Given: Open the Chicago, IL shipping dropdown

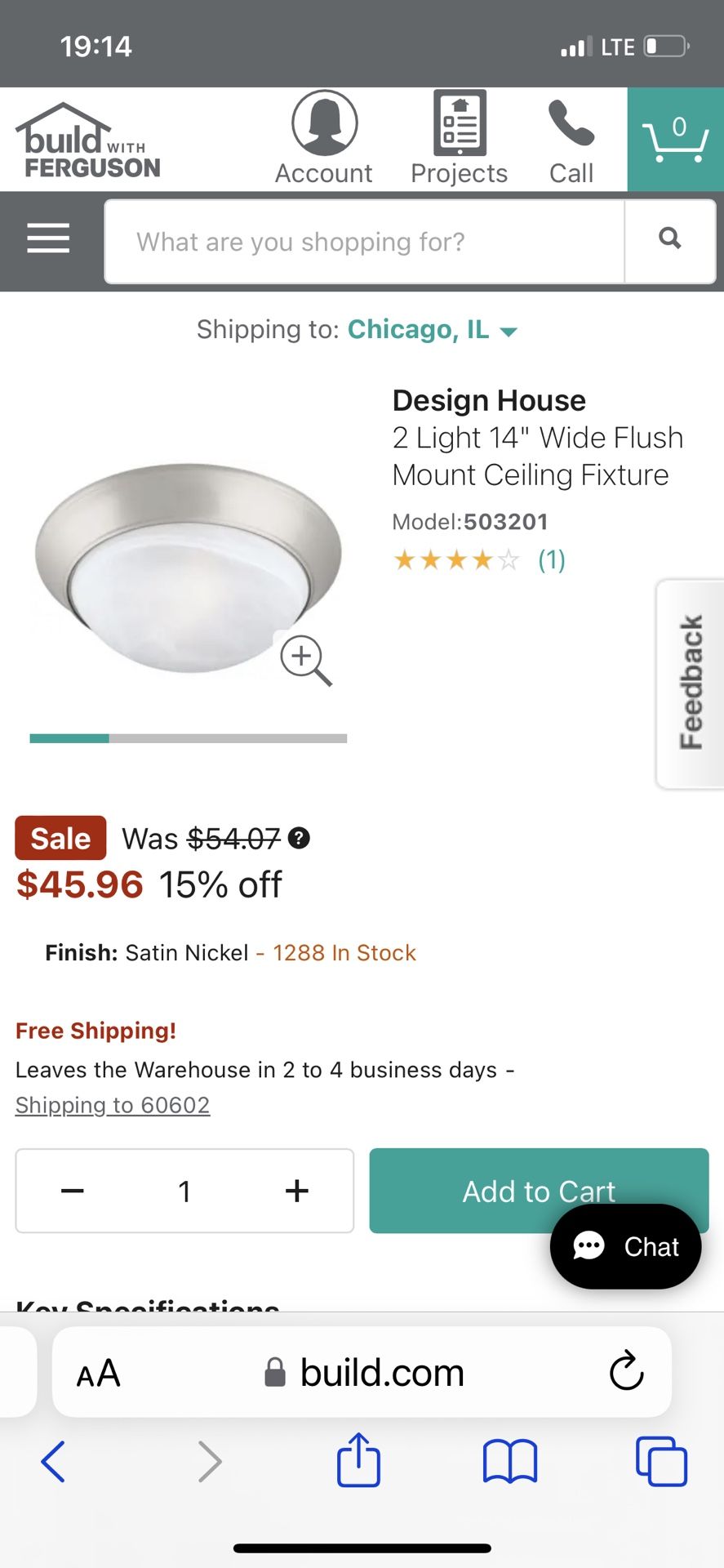Looking at the screenshot, I should pos(433,329).
